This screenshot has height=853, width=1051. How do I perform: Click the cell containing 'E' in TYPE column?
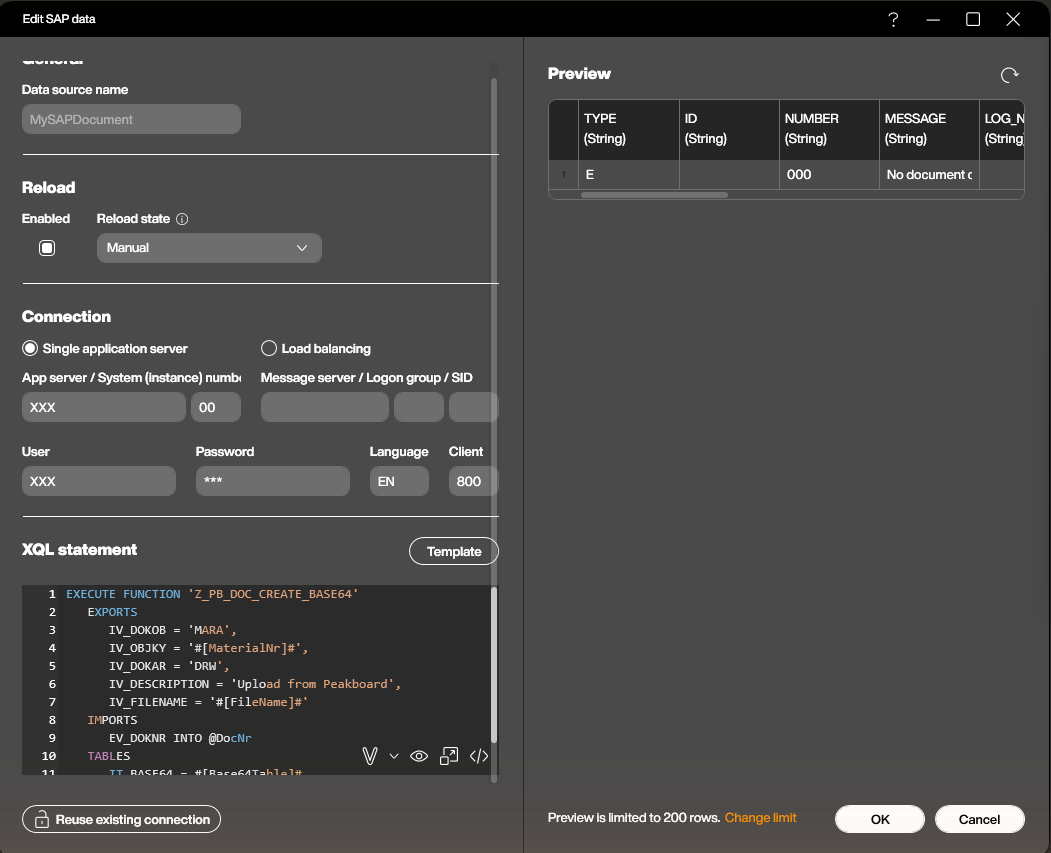(x=629, y=175)
